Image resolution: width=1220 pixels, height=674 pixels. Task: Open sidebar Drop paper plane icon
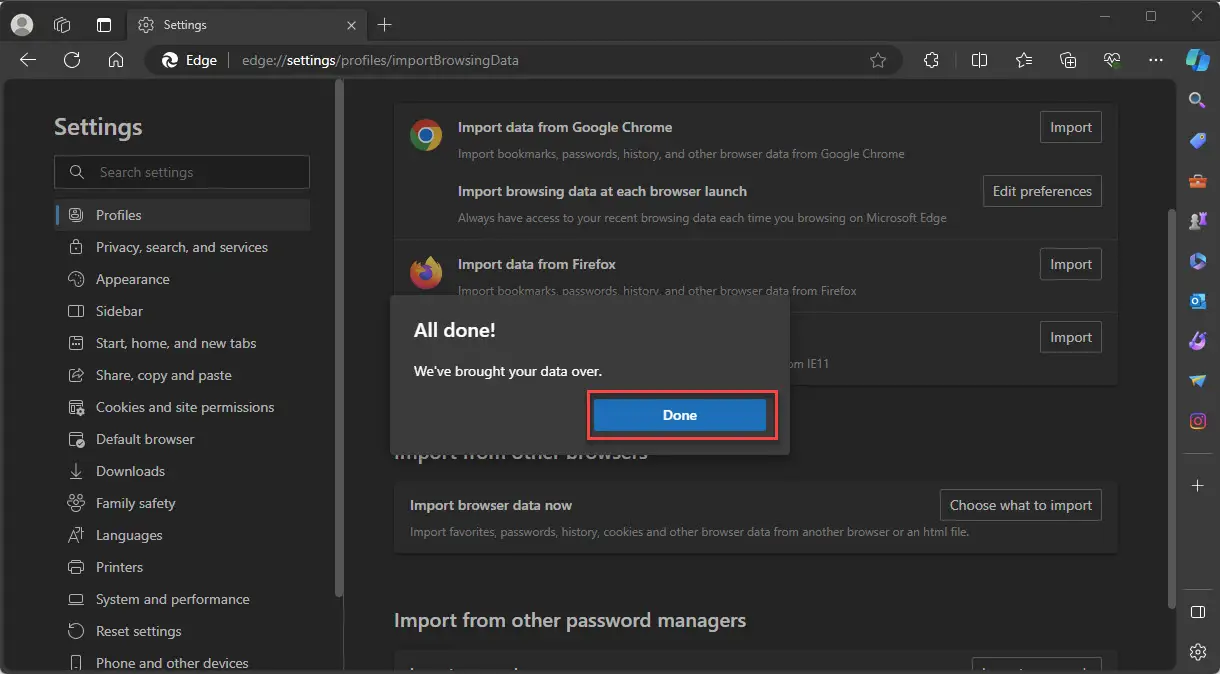[x=1197, y=381]
